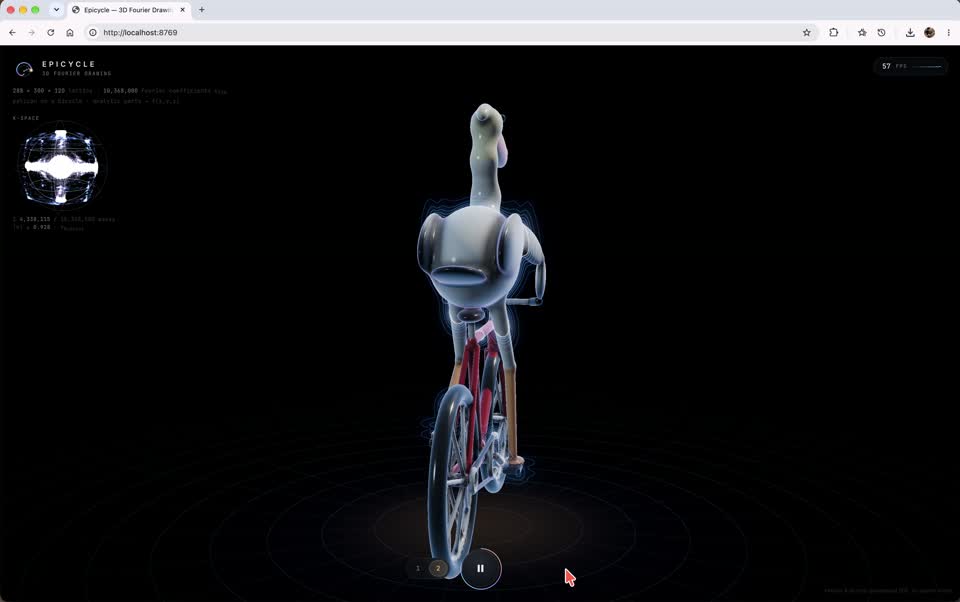
Task: Open the downloads panel
Action: tap(910, 32)
